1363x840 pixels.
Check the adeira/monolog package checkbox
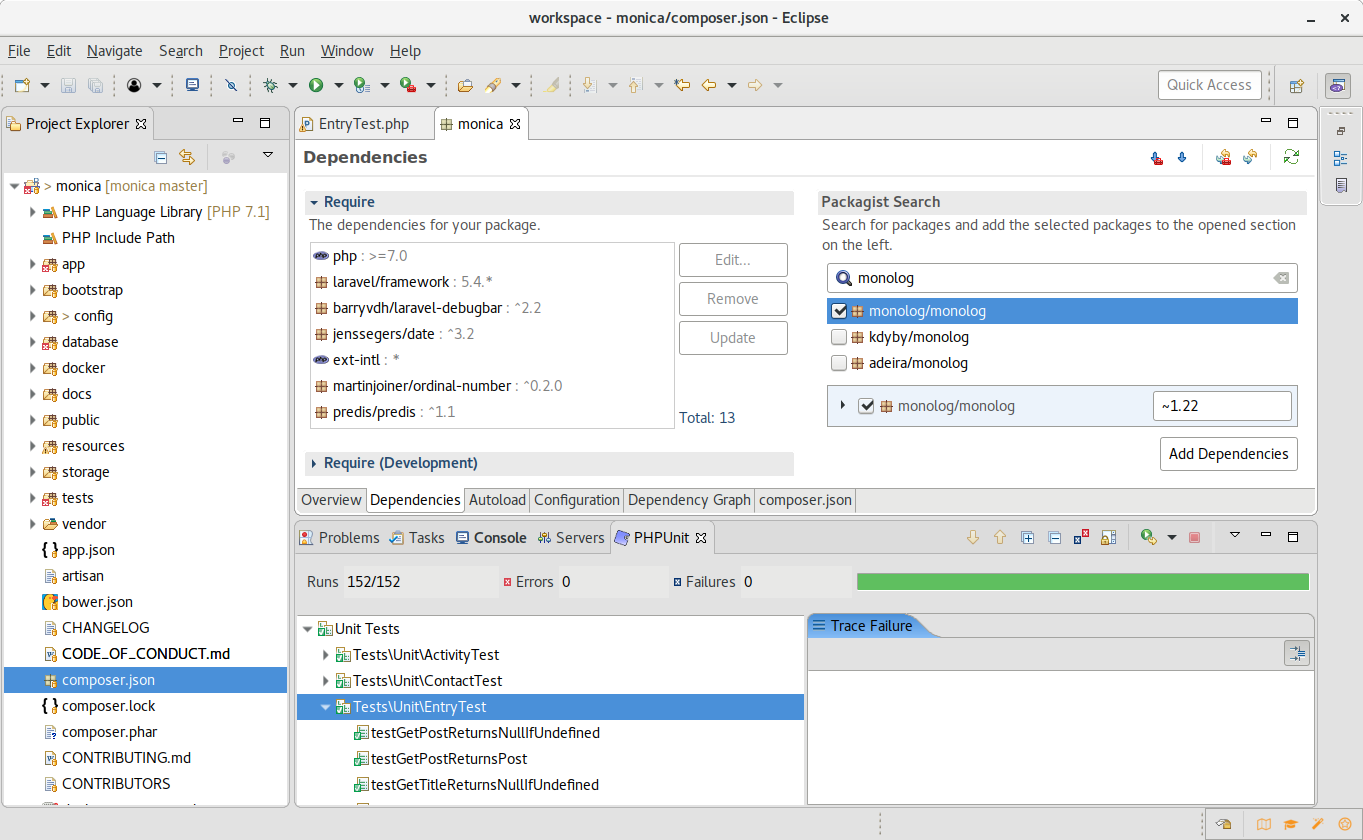click(840, 363)
